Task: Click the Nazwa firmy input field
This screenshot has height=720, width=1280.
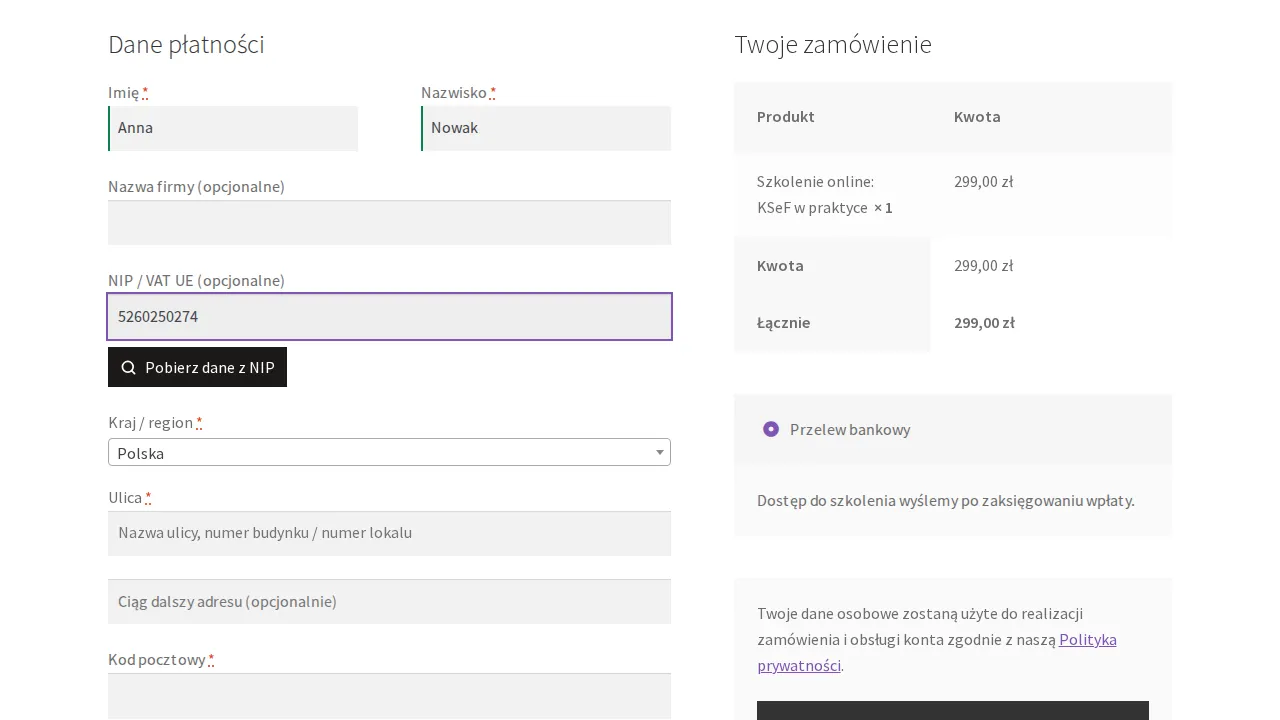Action: (x=389, y=222)
